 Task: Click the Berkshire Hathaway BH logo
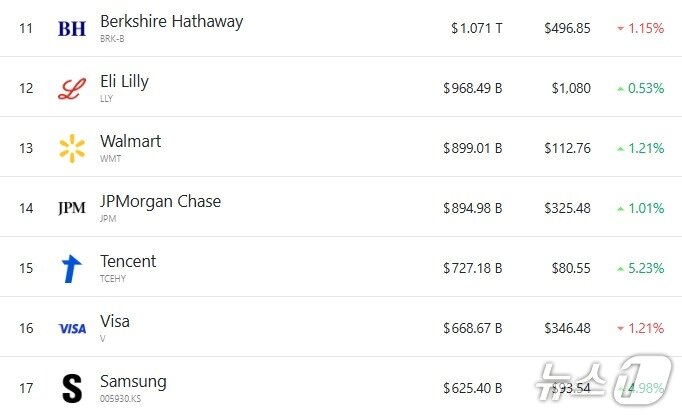[72, 28]
